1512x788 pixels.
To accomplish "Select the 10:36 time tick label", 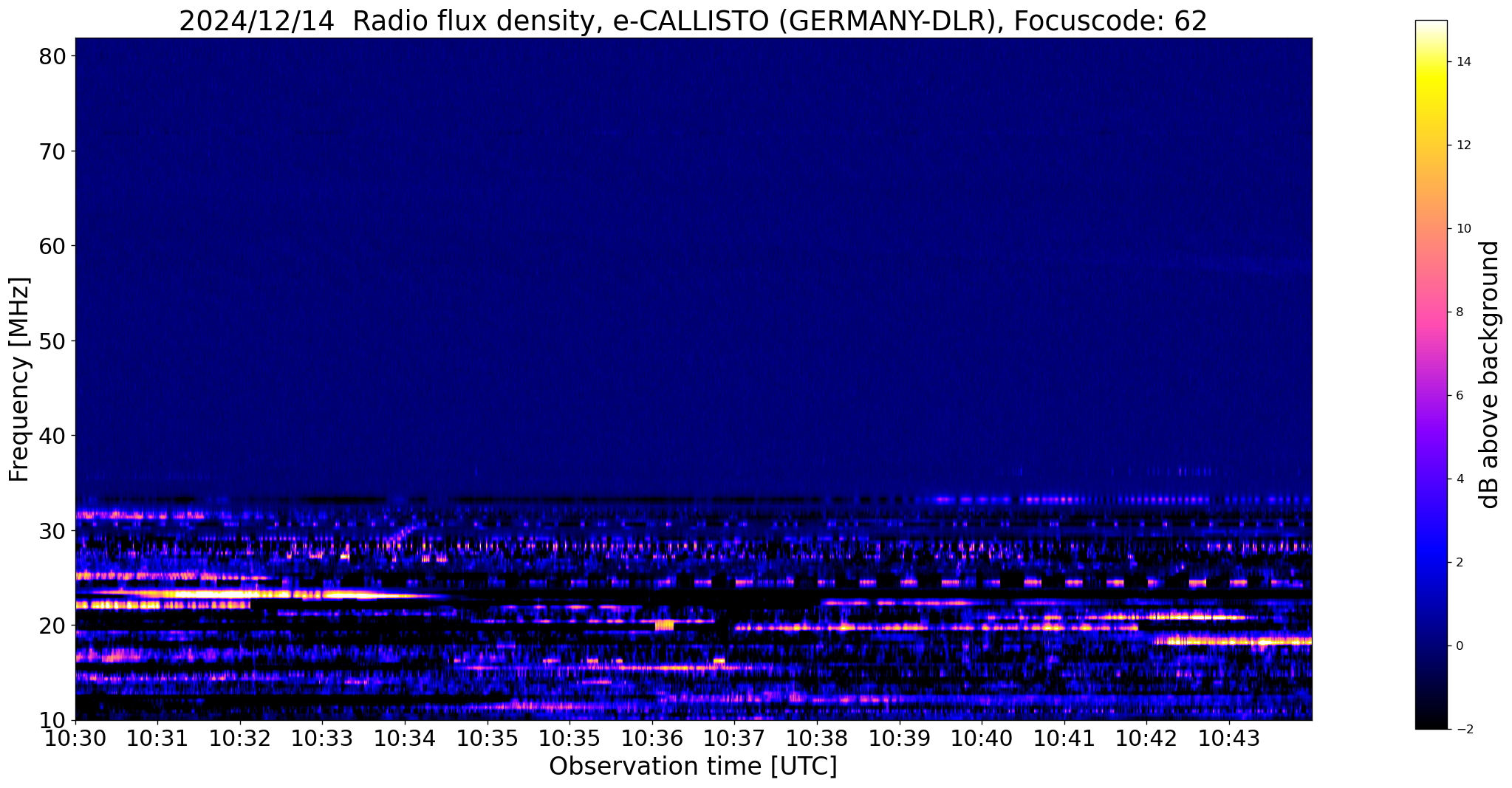I will [652, 739].
